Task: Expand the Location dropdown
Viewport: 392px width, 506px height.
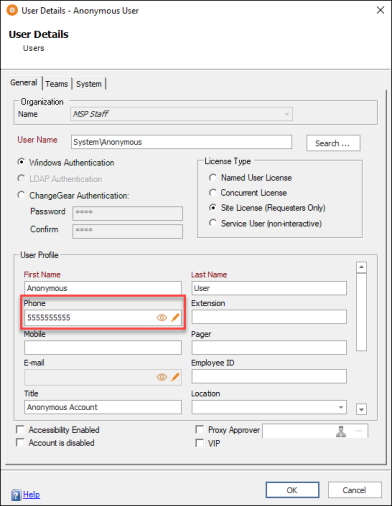Action: coord(341,407)
